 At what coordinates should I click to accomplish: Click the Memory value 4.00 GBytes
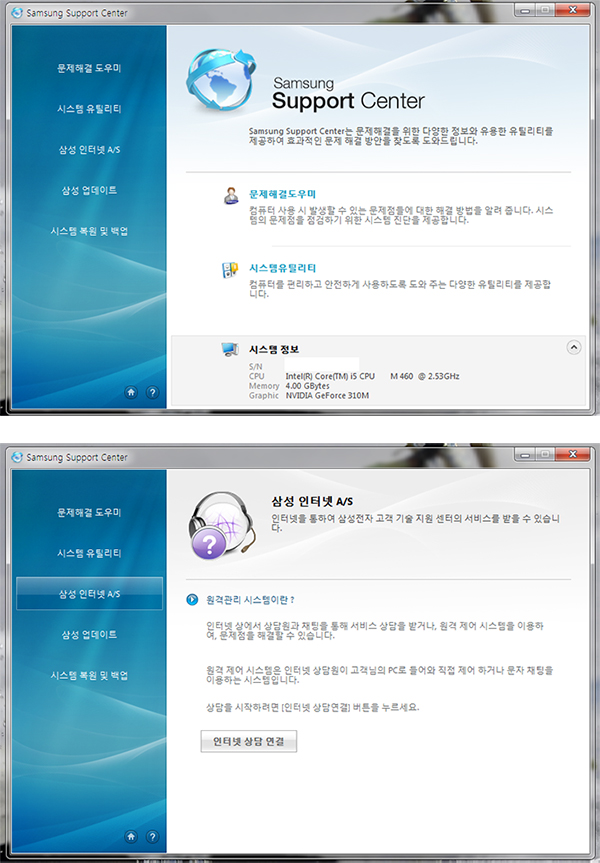307,386
